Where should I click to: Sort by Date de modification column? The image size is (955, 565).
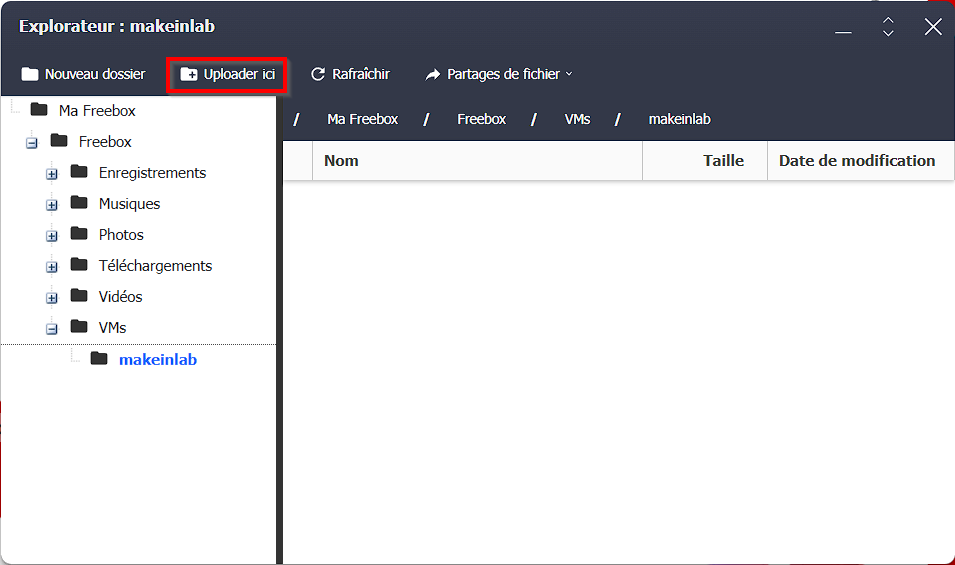[857, 161]
